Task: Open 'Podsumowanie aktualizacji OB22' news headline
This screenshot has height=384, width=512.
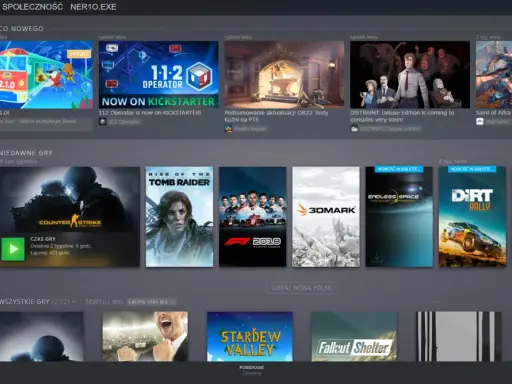Action: point(276,116)
